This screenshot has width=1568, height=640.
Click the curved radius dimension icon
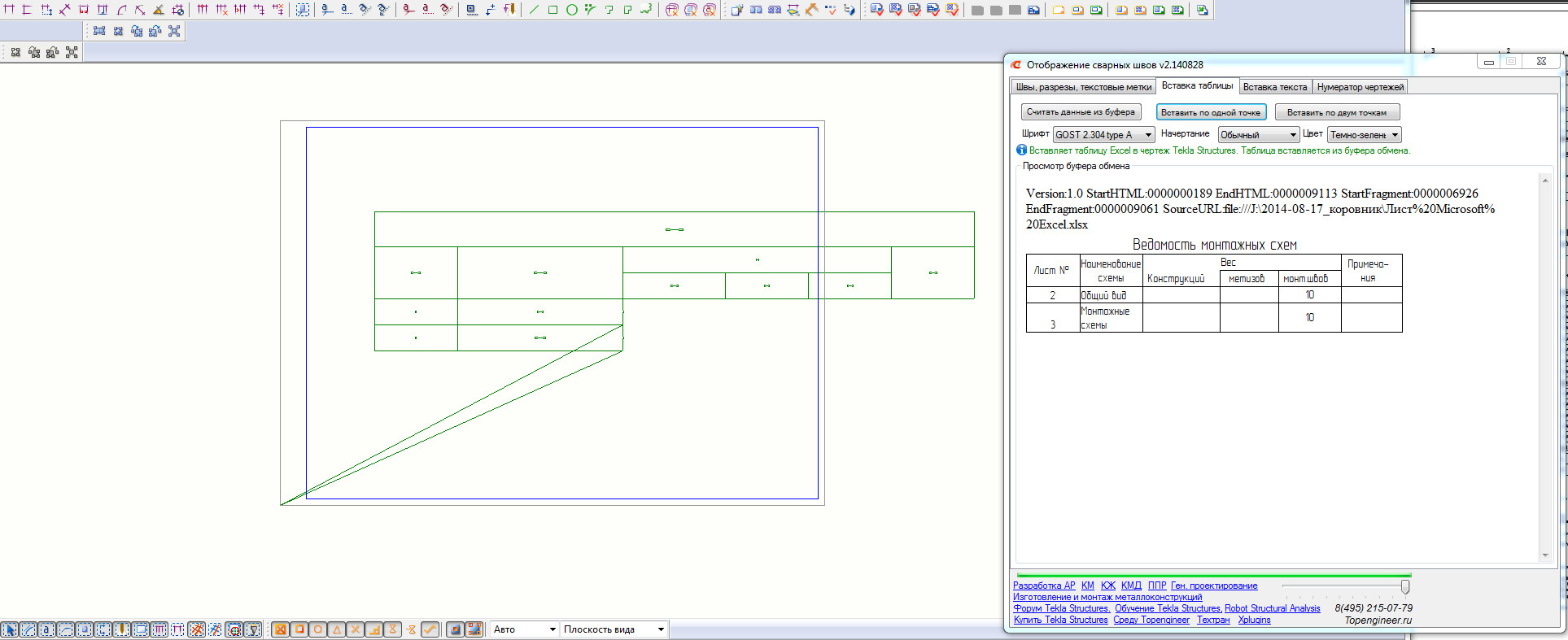121,10
